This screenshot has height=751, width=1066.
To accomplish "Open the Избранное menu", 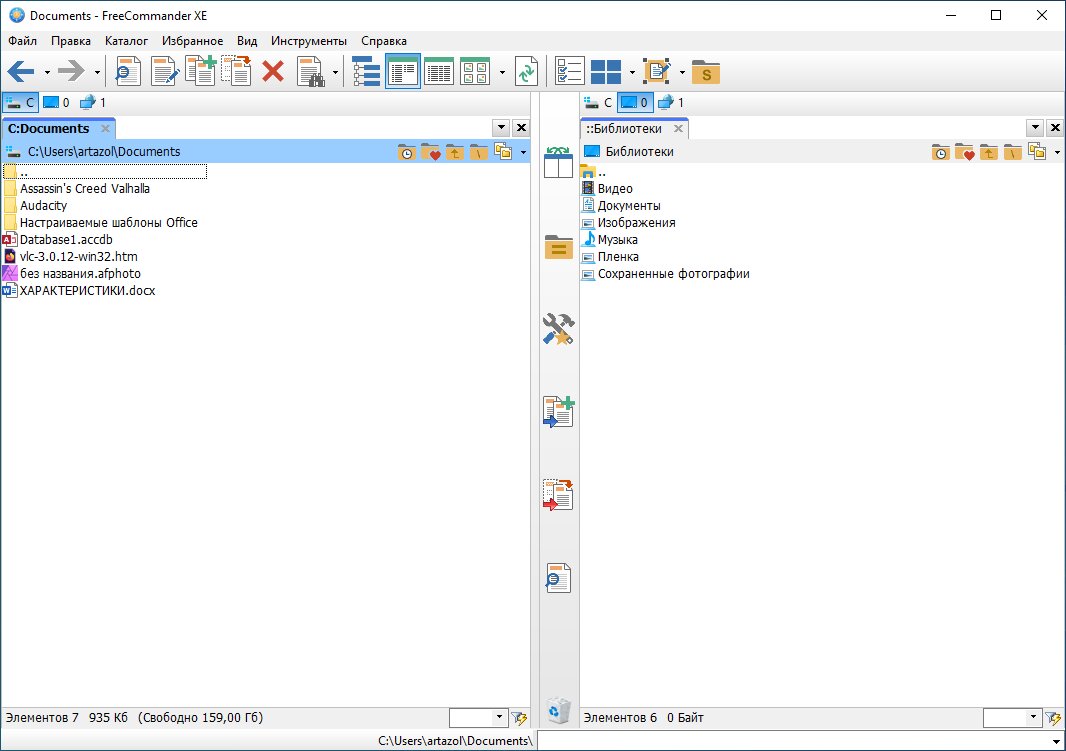I will [192, 41].
